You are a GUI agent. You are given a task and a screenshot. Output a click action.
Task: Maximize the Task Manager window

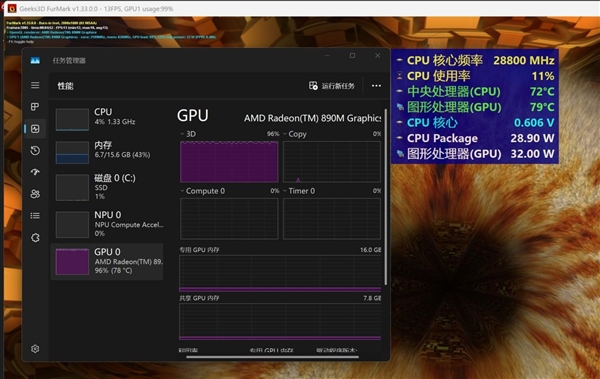point(352,56)
